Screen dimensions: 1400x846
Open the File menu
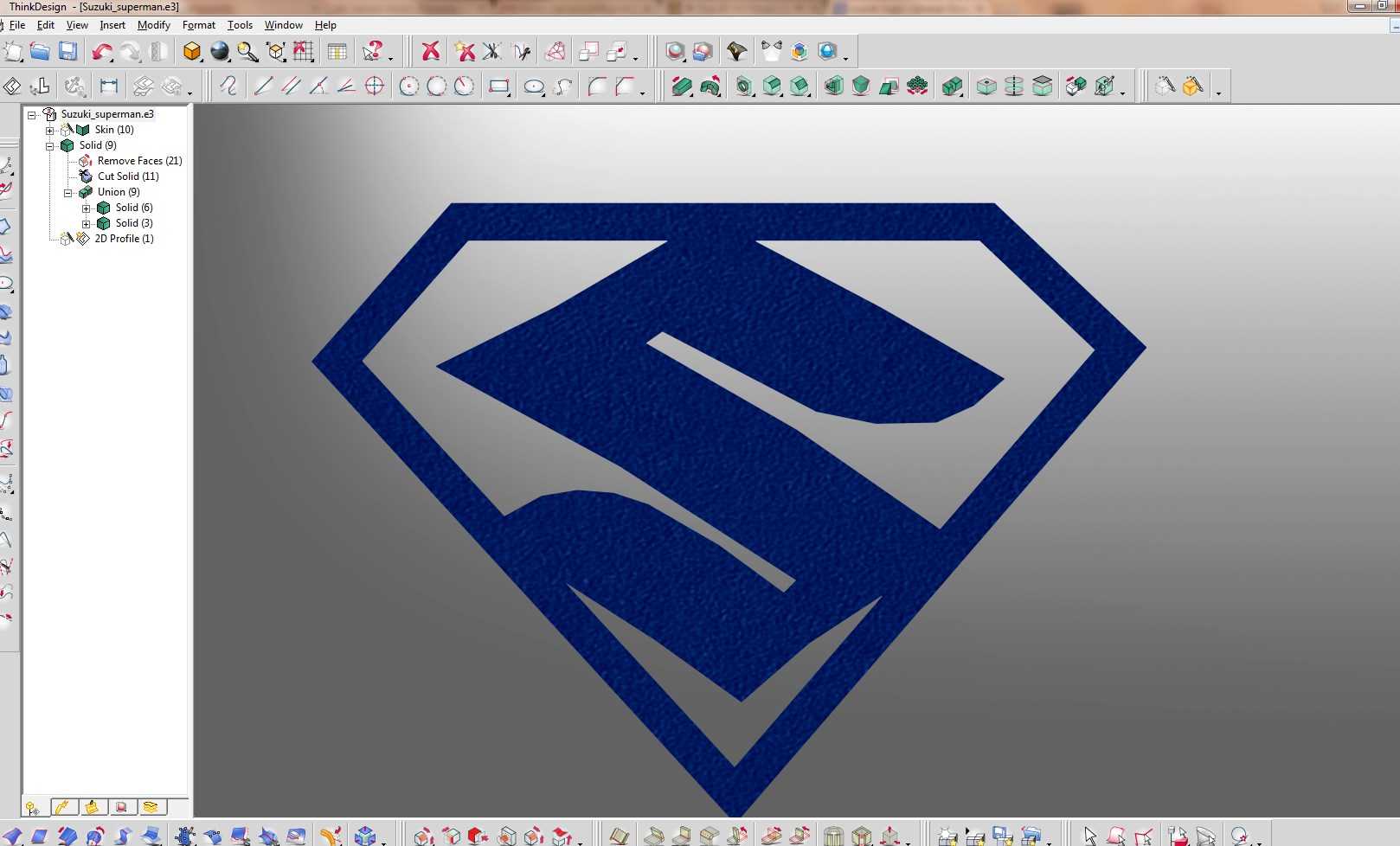pos(17,25)
